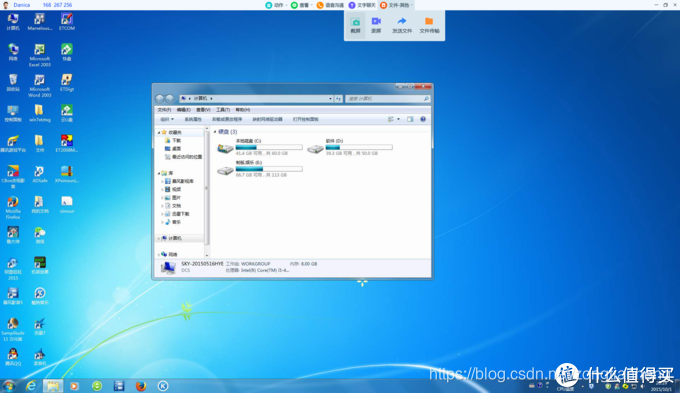
Task: Click 系统属性 in Explorer toolbar
Action: 193,119
